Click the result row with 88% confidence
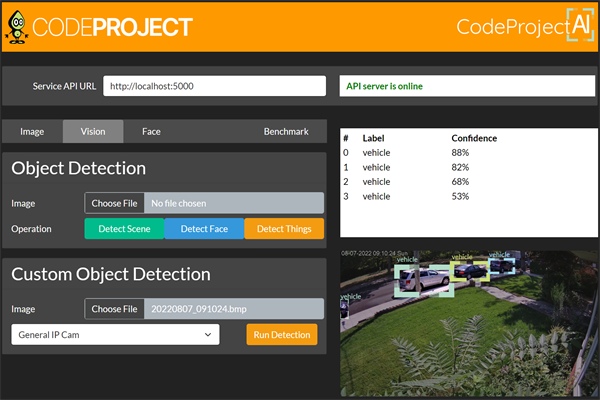 click(x=468, y=153)
